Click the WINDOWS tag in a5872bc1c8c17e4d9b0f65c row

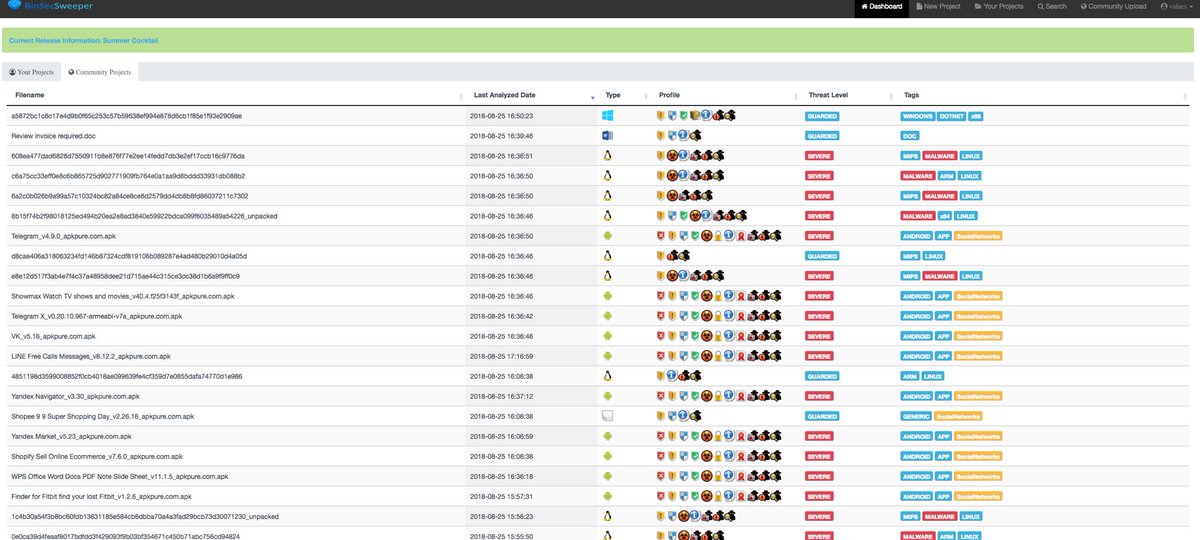918,116
